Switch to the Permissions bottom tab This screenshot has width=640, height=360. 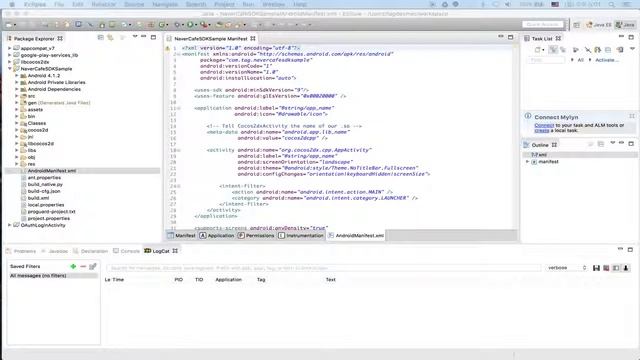click(256, 236)
